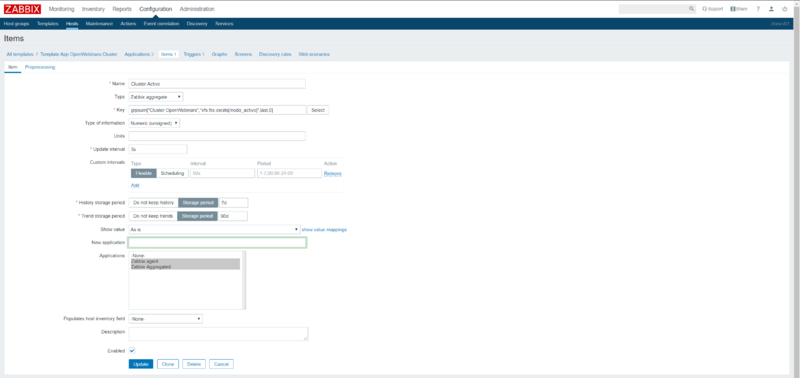Select Do not keep history option
The width and height of the screenshot is (800, 378).
point(153,203)
